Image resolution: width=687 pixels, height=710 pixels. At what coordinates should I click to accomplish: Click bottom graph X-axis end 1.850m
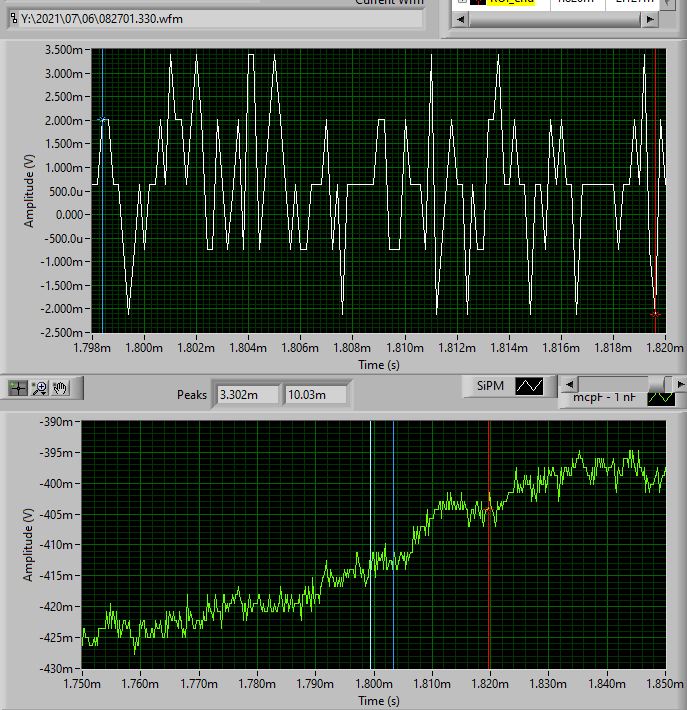pyautogui.click(x=665, y=683)
